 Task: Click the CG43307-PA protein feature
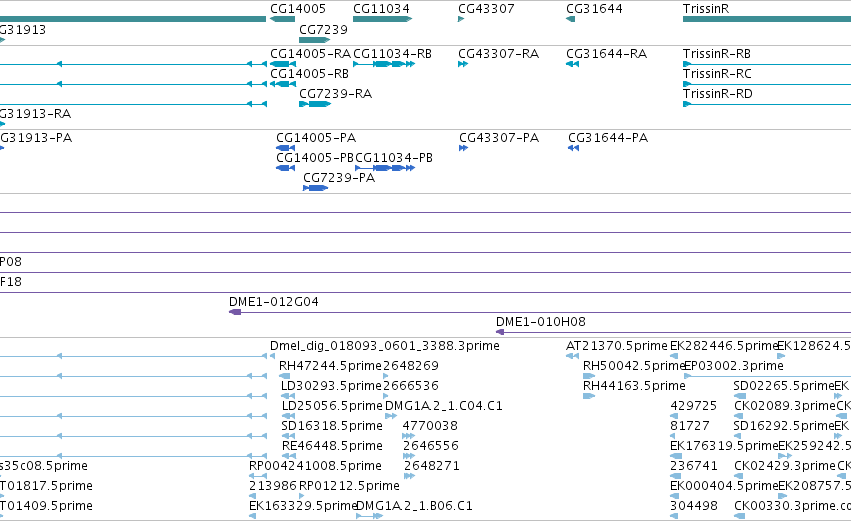pyautogui.click(x=463, y=148)
